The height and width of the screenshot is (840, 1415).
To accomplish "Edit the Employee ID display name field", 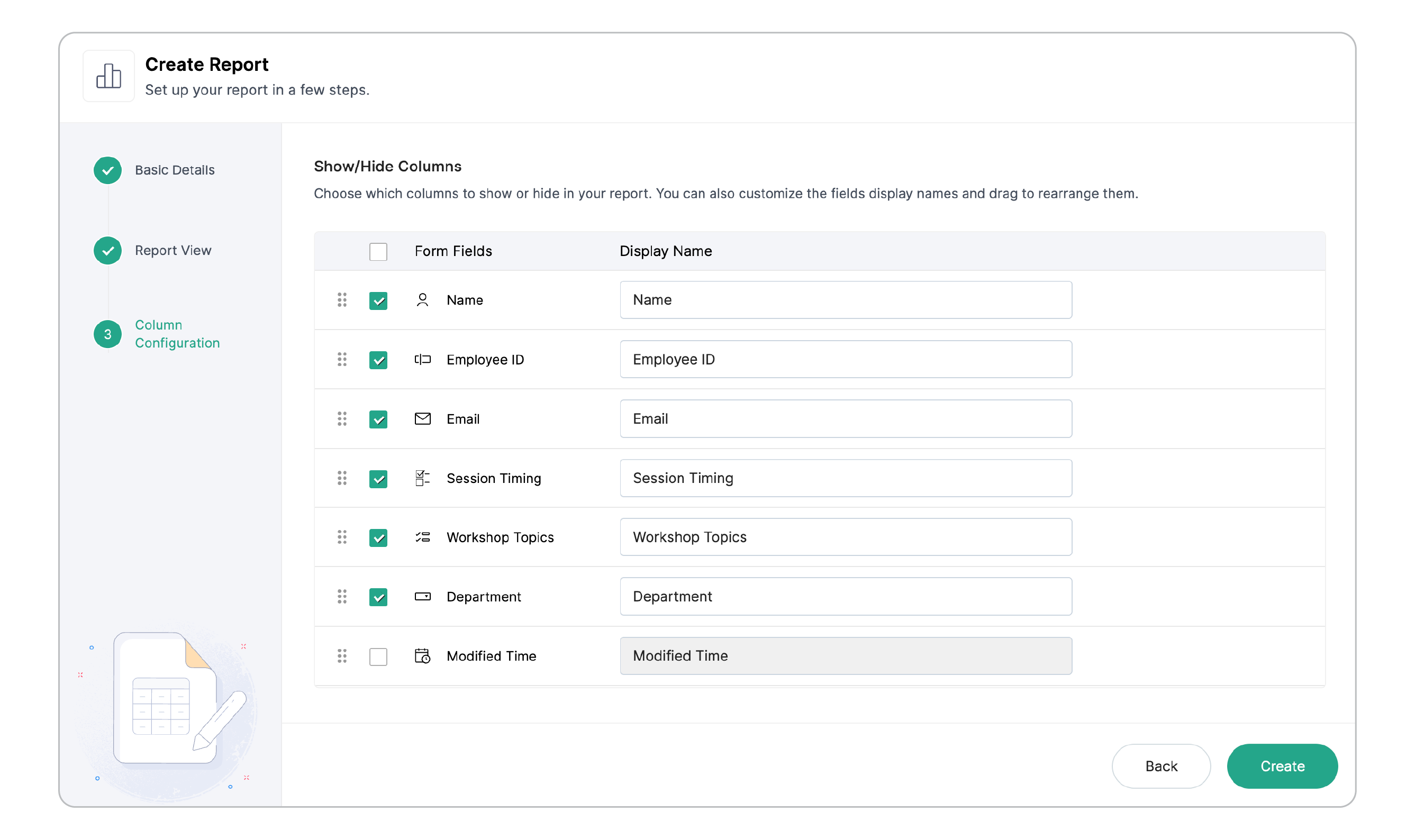I will (846, 360).
